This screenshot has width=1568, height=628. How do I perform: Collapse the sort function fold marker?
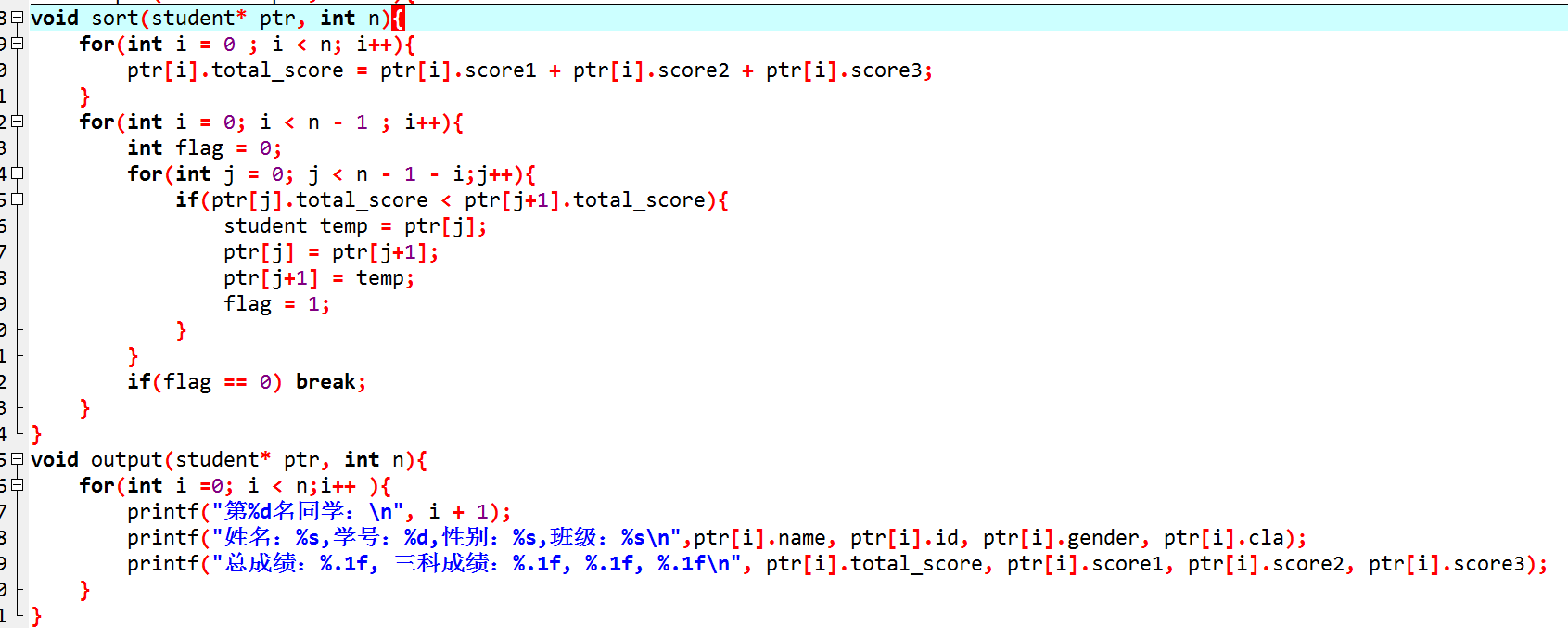point(17,18)
